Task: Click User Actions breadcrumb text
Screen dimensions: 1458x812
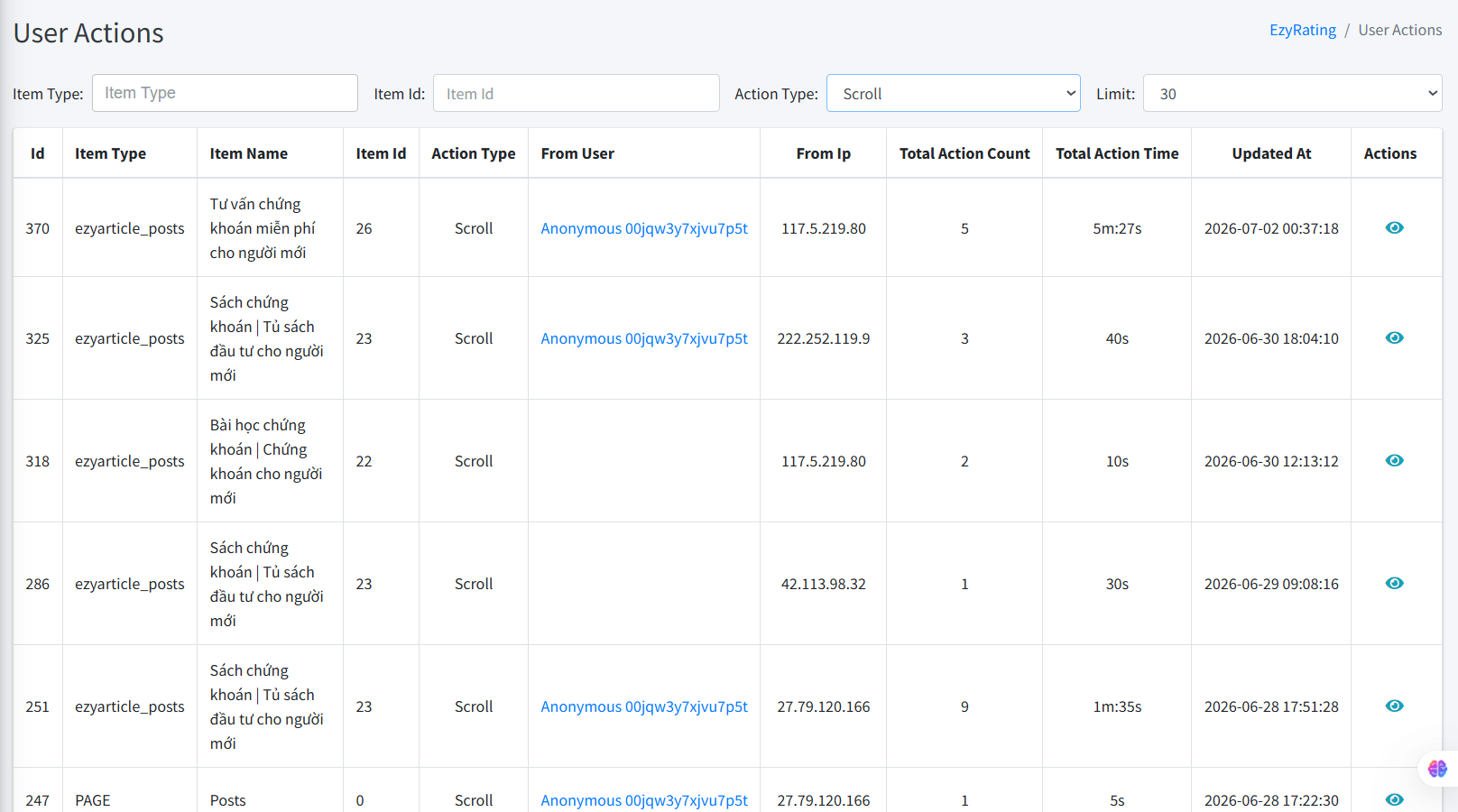Action: click(1399, 30)
